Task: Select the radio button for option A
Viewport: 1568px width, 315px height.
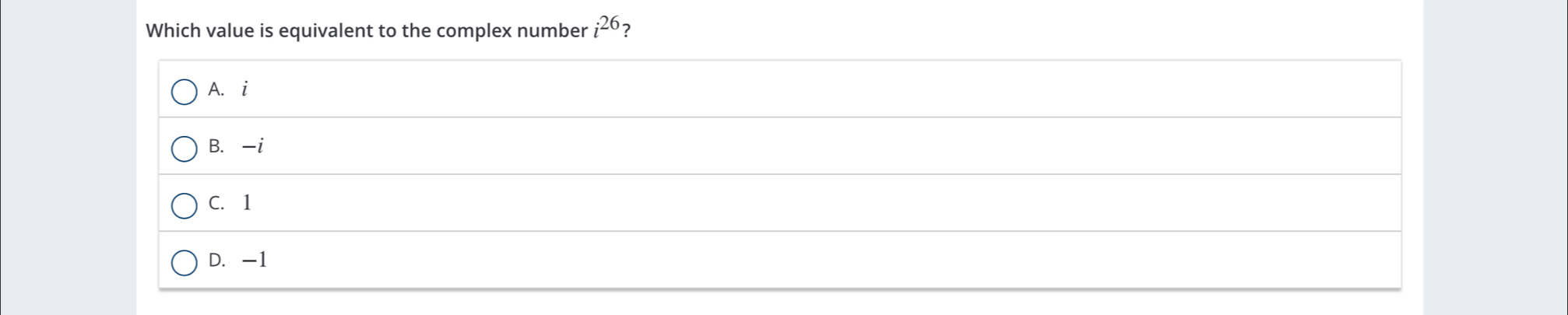Action: 185,92
